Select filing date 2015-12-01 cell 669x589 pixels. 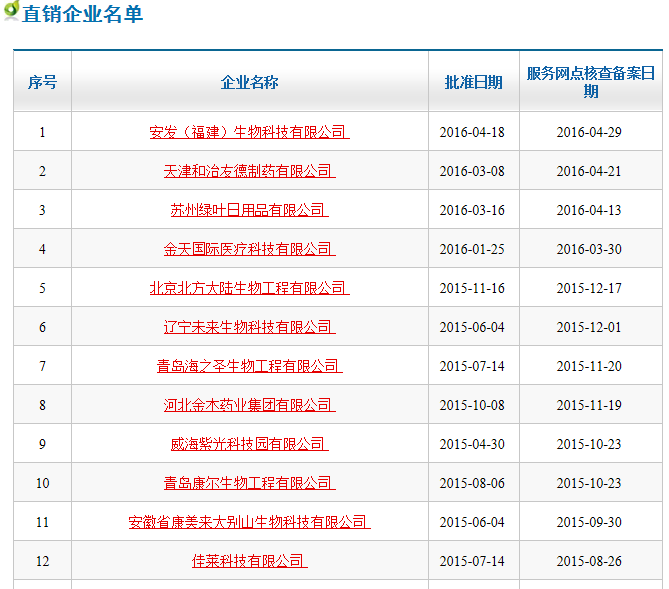coord(589,327)
